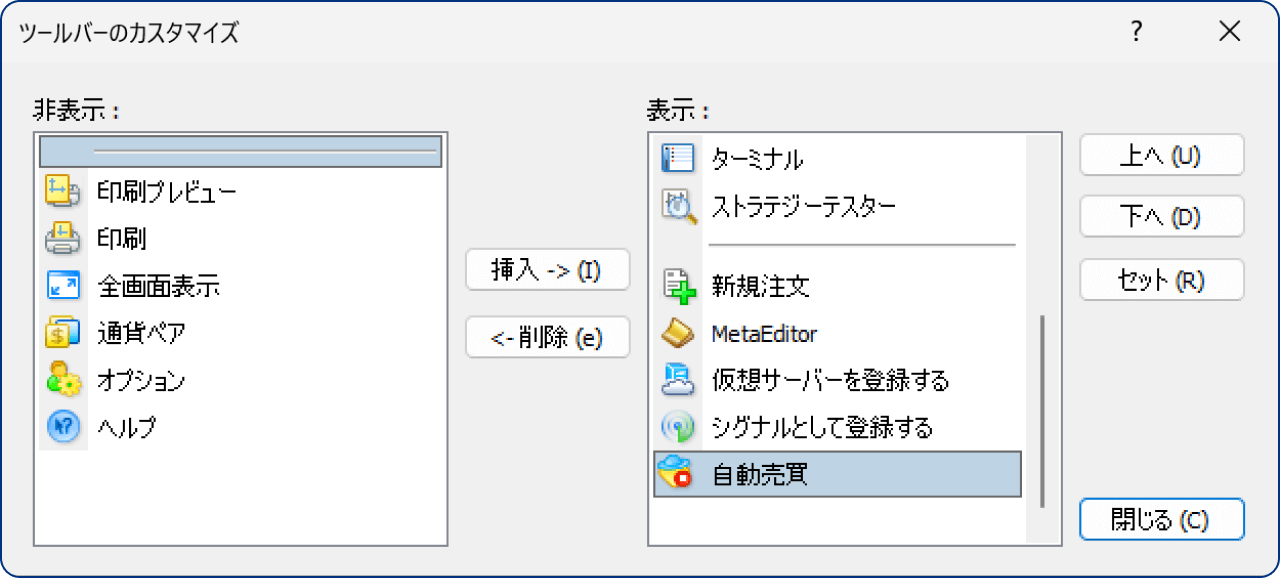Select the 印刷プレビュー (print preview) icon
Screen dimensions: 1280x578
pyautogui.click(x=62, y=192)
